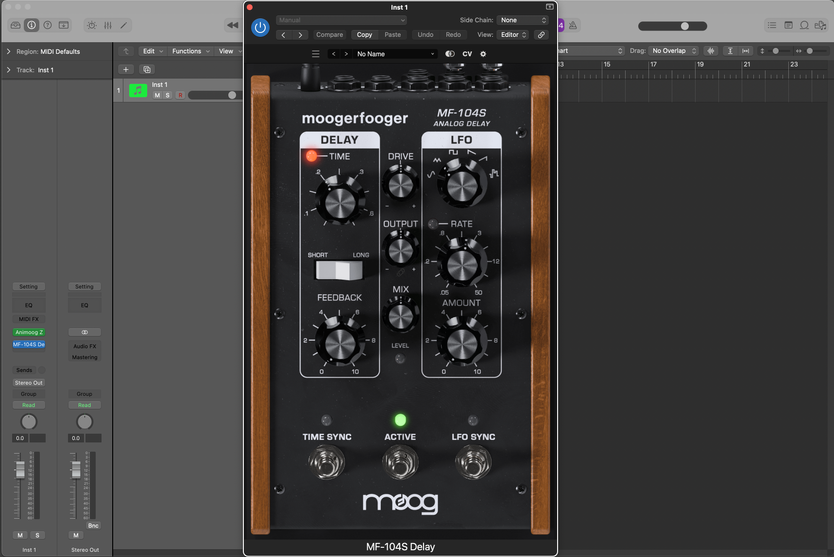Toggle the plug-in power bypass button
The height and width of the screenshot is (557, 834).
(x=260, y=27)
